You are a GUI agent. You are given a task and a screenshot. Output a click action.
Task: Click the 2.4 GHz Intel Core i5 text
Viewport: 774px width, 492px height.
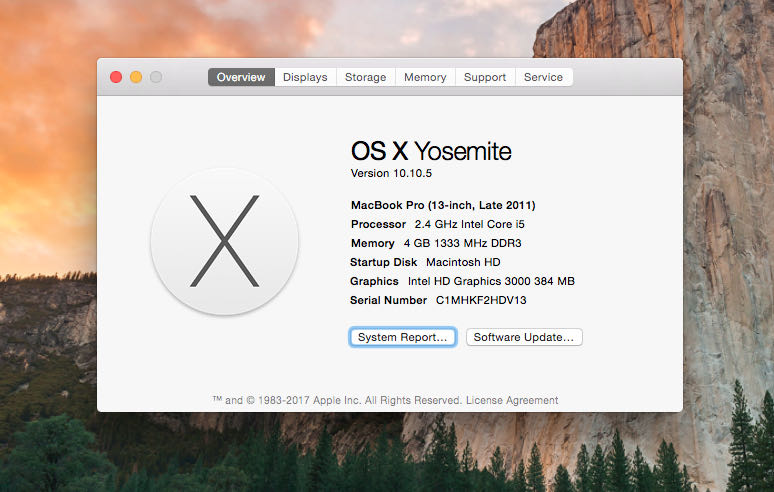coord(469,224)
